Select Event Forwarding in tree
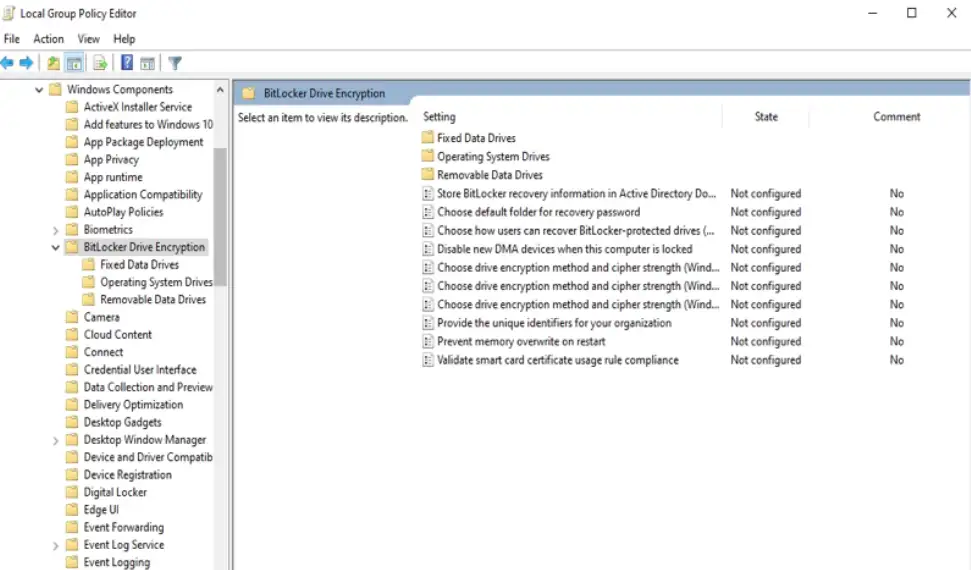This screenshot has width=971, height=570. pos(124,527)
